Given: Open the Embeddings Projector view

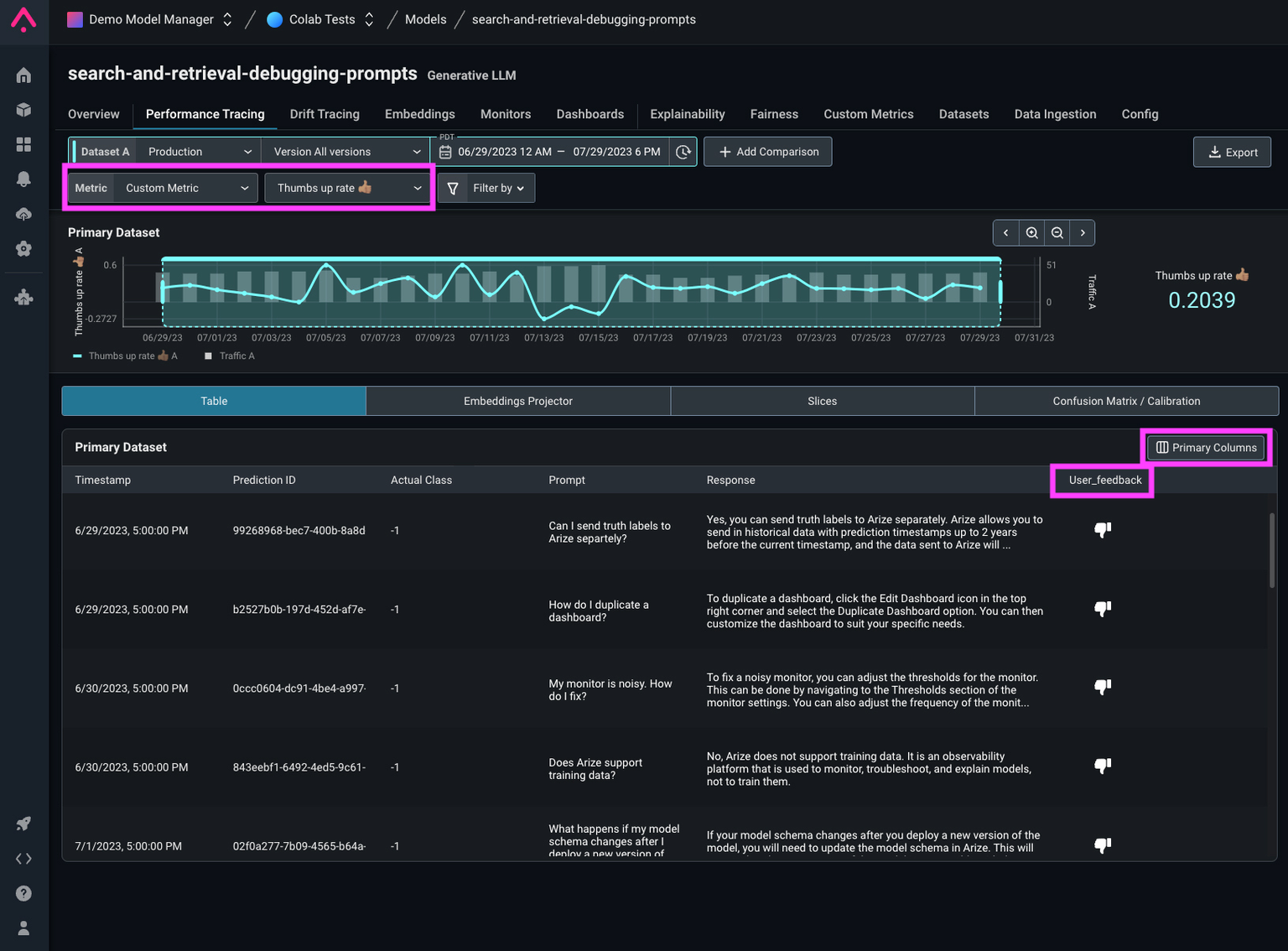Looking at the screenshot, I should pos(517,401).
